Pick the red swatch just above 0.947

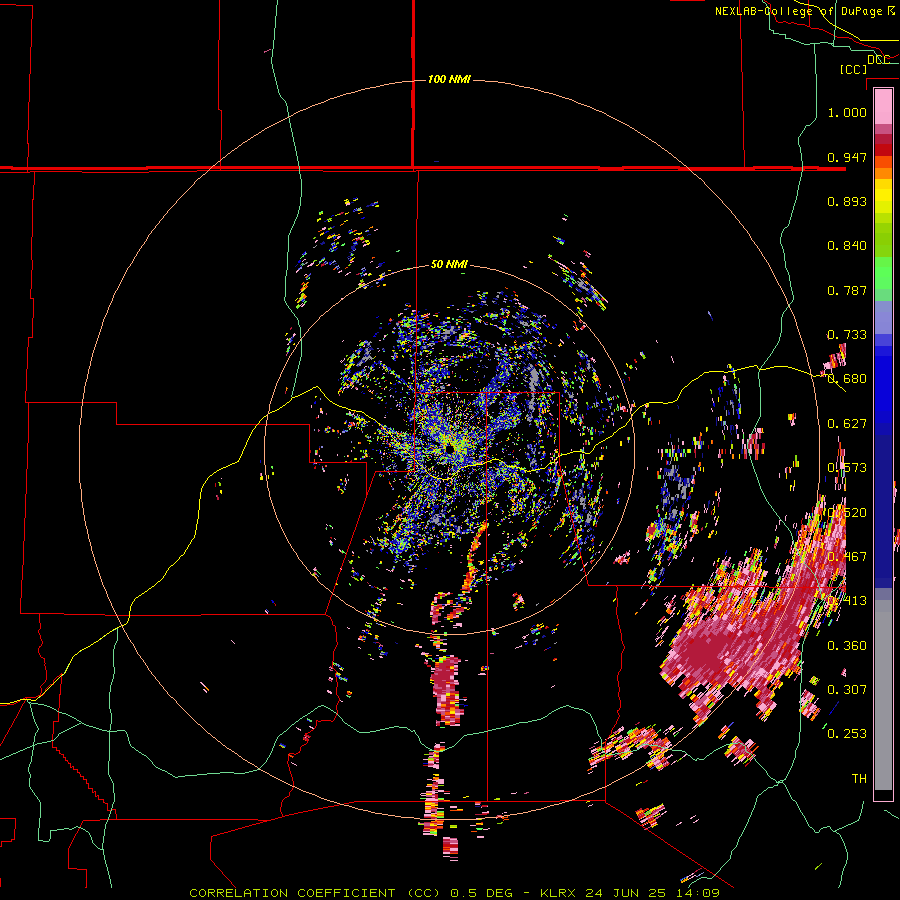883,150
